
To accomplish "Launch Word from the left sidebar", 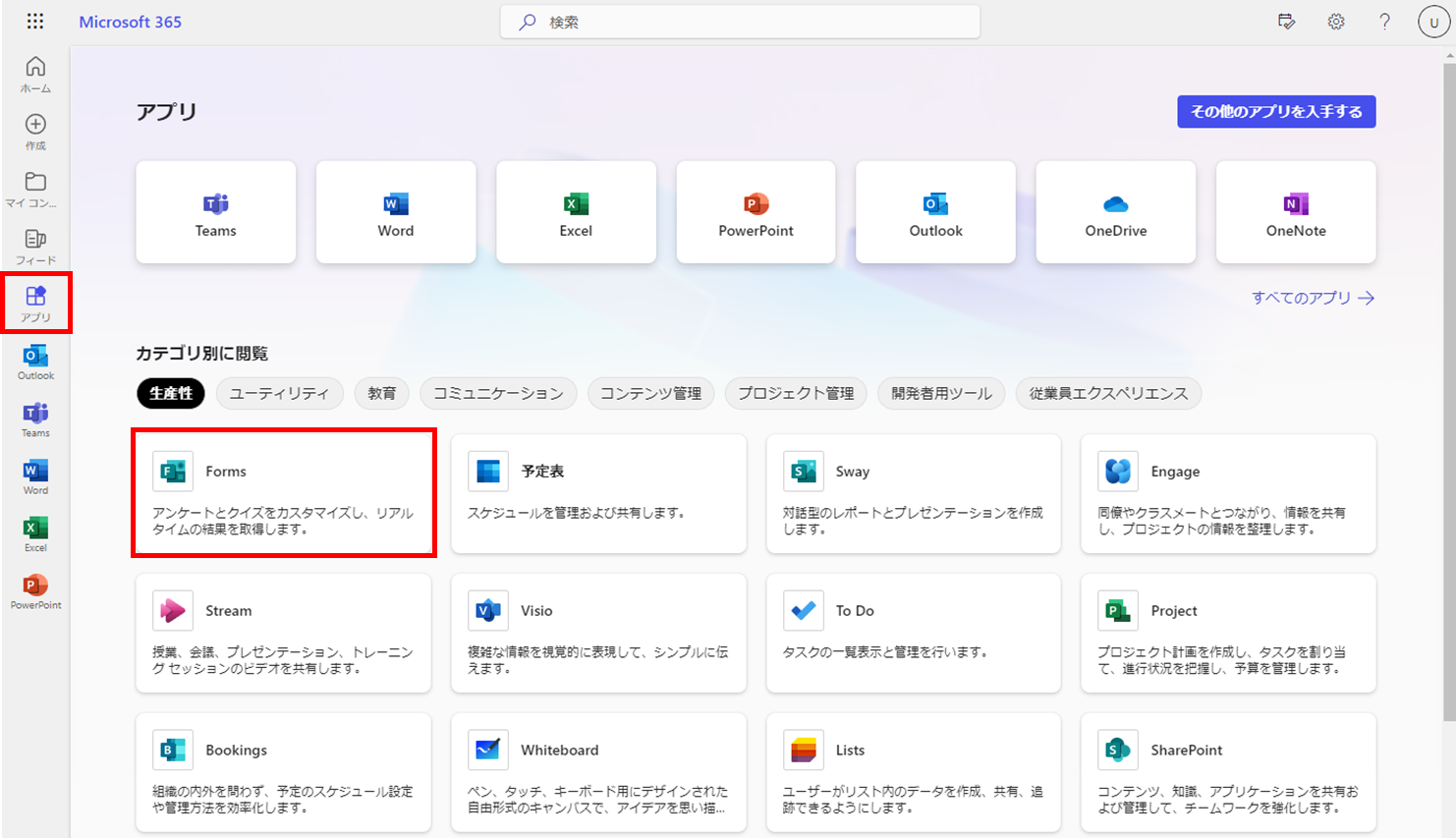I will point(35,476).
